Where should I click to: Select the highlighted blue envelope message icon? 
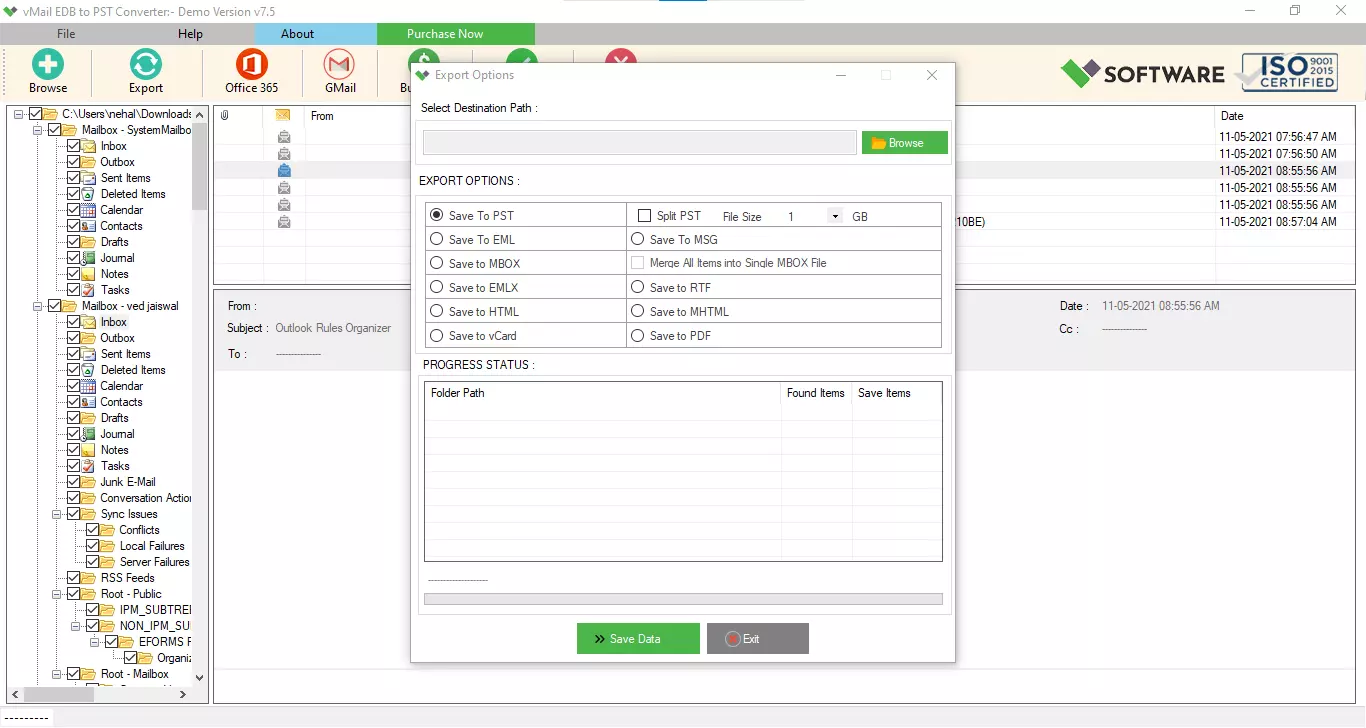(x=283, y=170)
